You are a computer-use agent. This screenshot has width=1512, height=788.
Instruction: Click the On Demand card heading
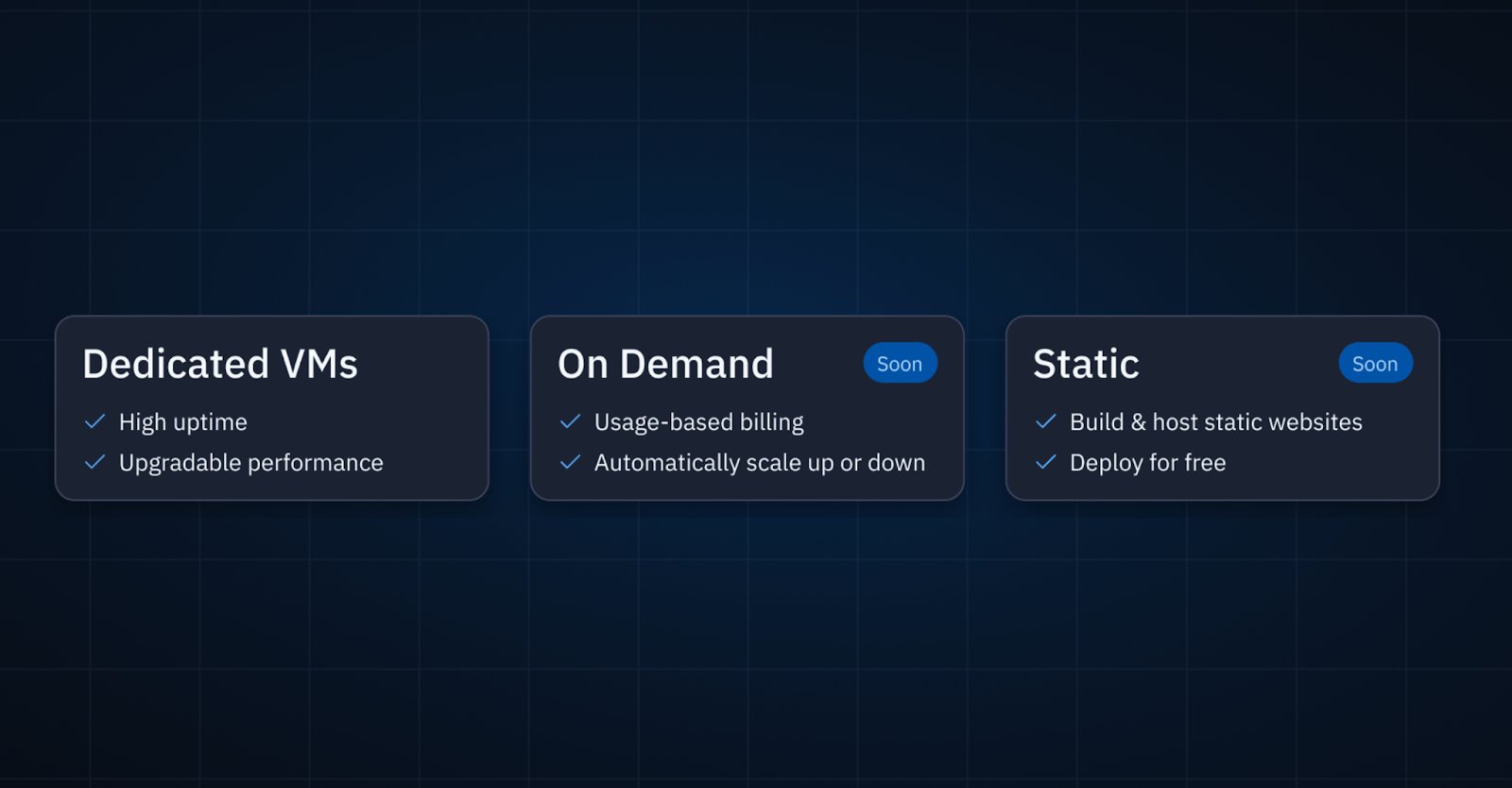665,364
